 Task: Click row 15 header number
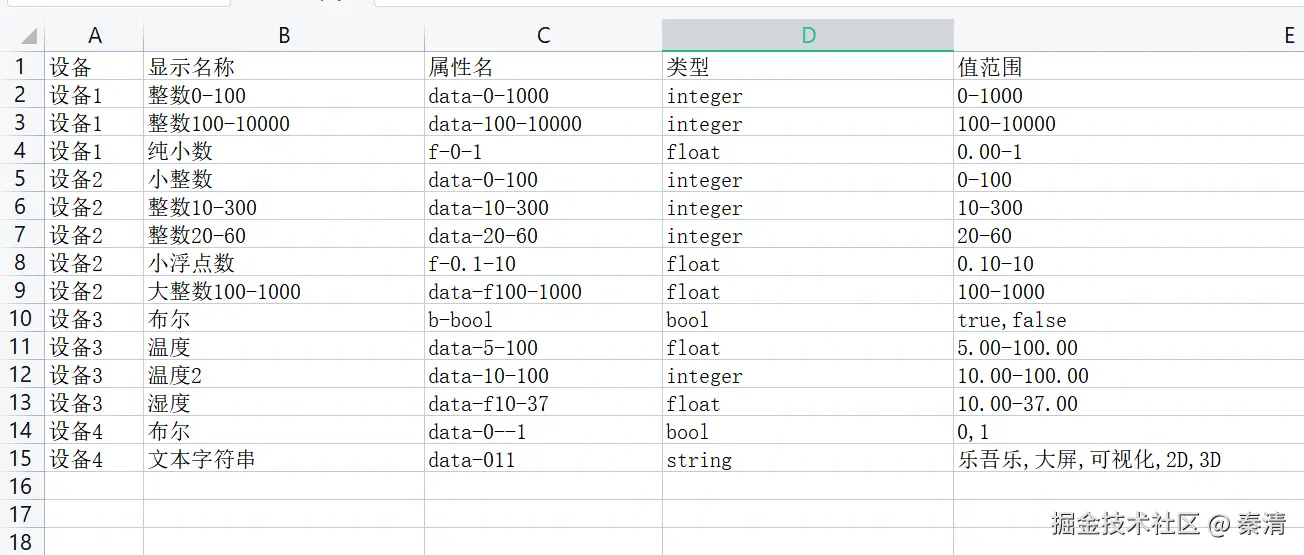(x=21, y=459)
